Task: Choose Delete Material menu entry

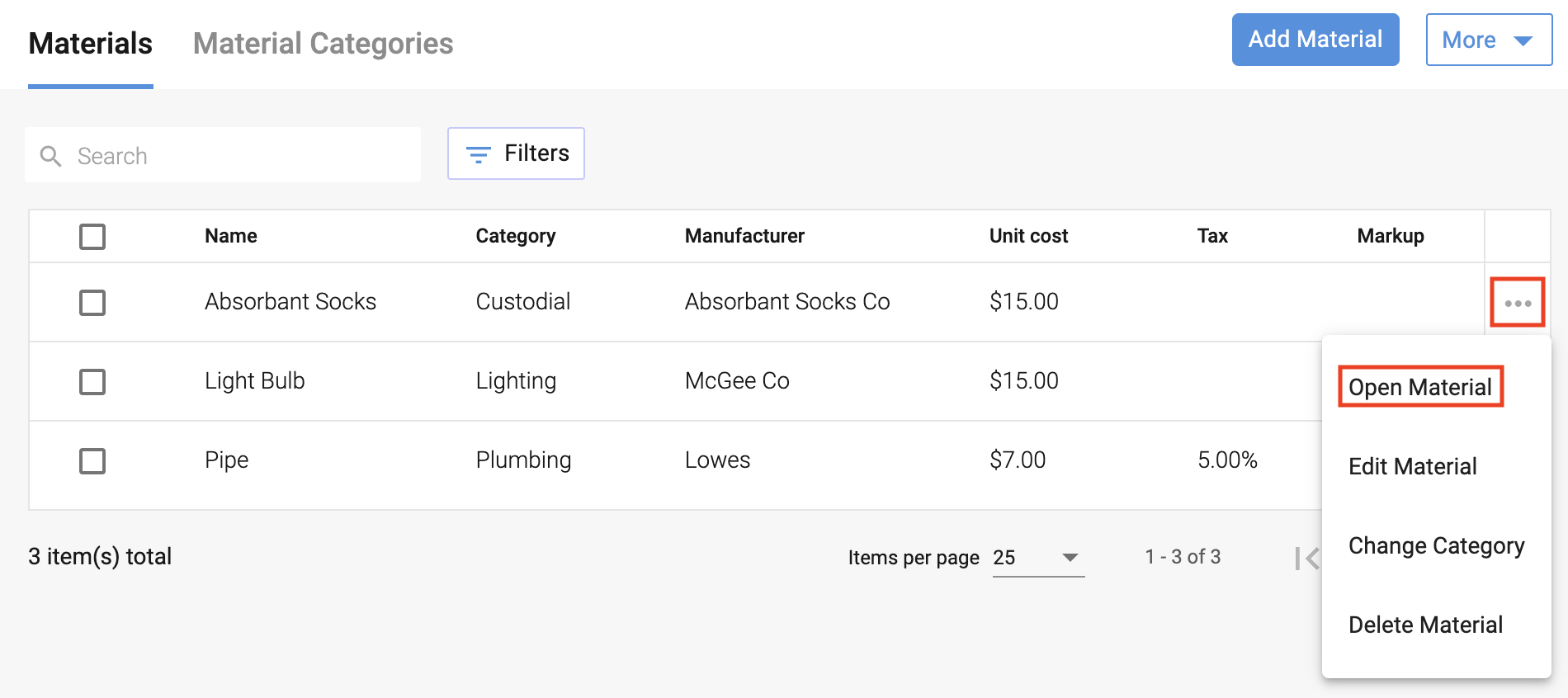Action: [1425, 625]
